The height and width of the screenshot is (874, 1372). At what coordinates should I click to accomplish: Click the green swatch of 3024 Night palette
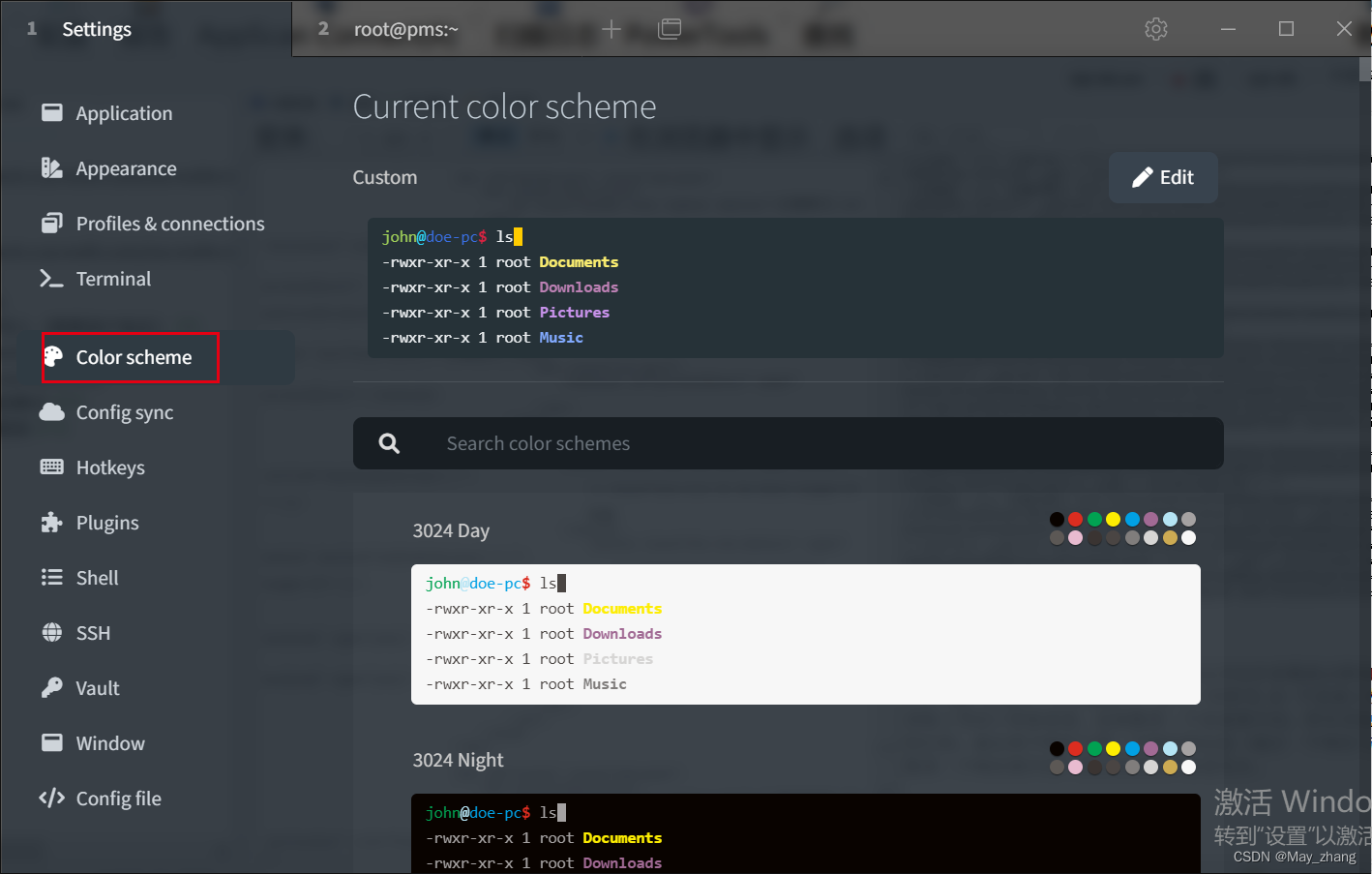coord(1094,749)
